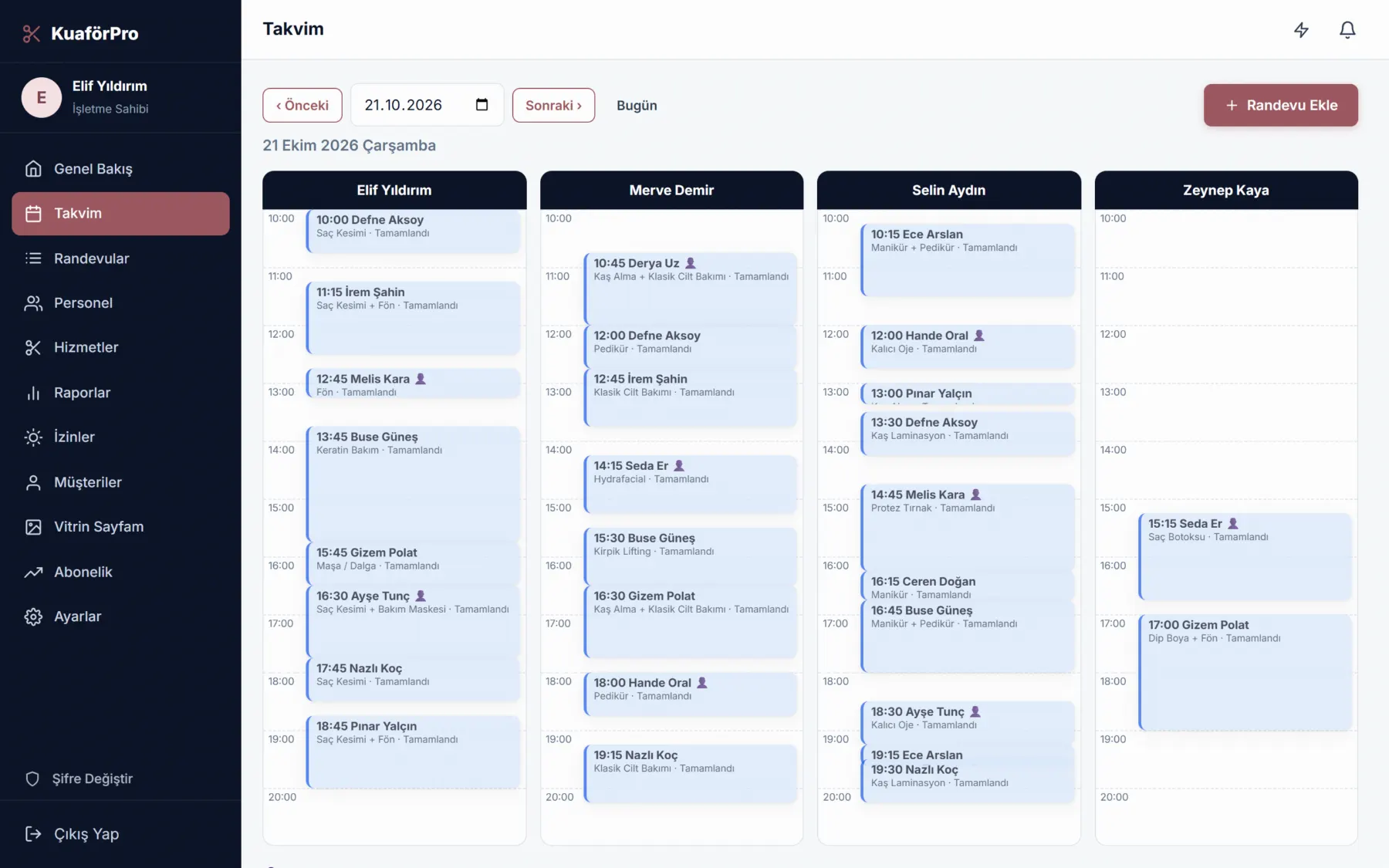Click the calendar picker icon in date field

coord(482,105)
